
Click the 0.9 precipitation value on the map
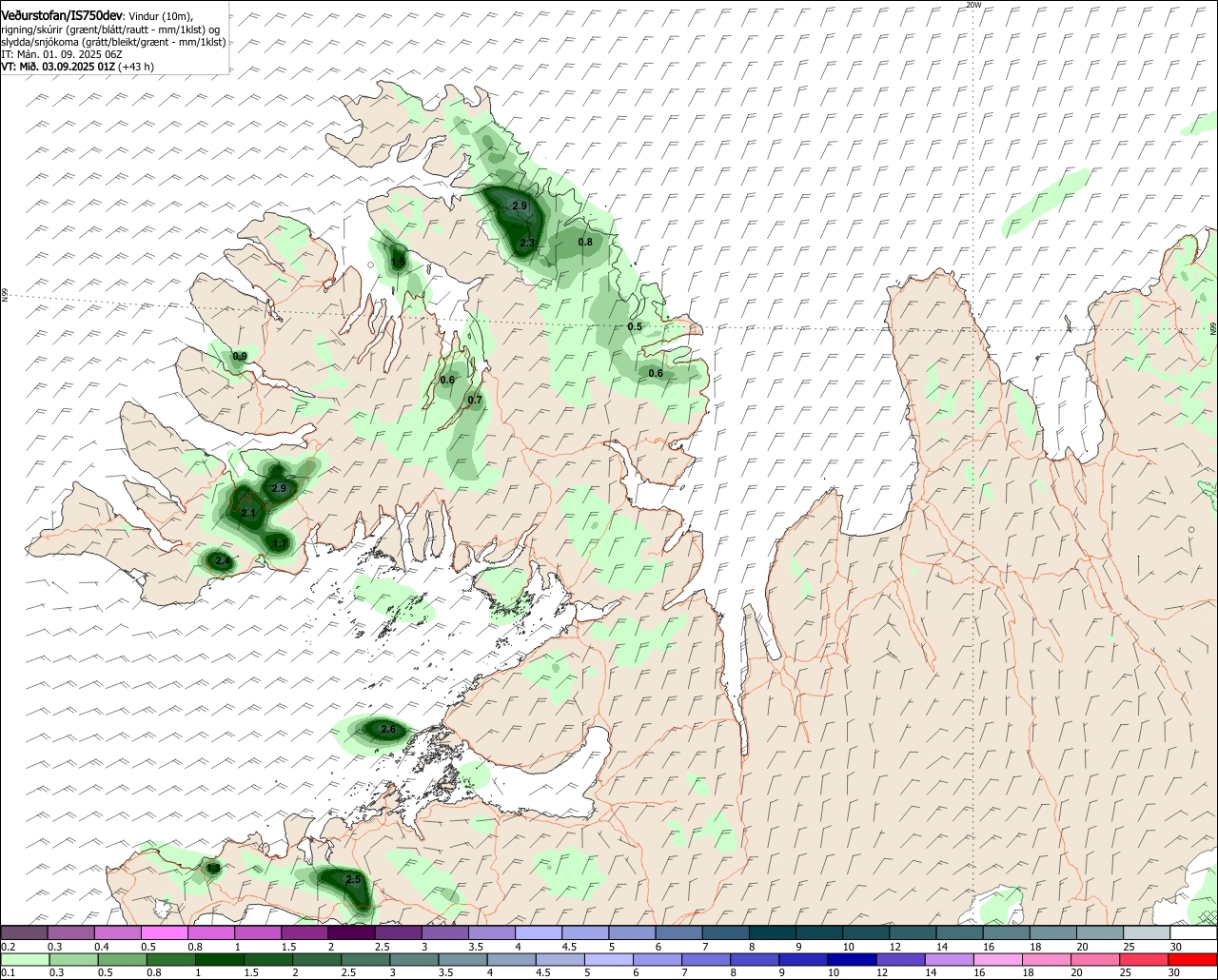click(x=240, y=357)
